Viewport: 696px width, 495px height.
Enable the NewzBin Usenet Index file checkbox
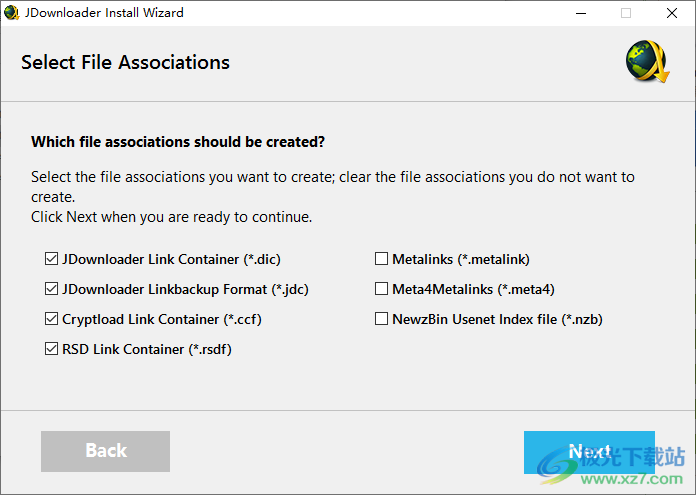381,319
